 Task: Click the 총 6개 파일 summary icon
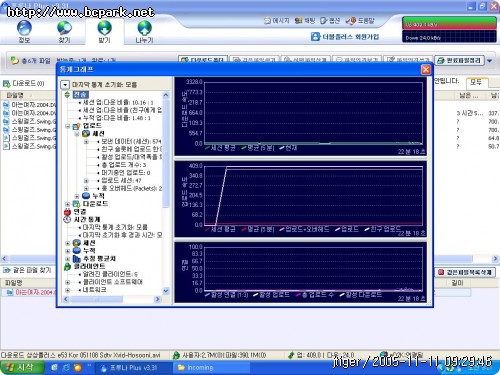(14, 60)
